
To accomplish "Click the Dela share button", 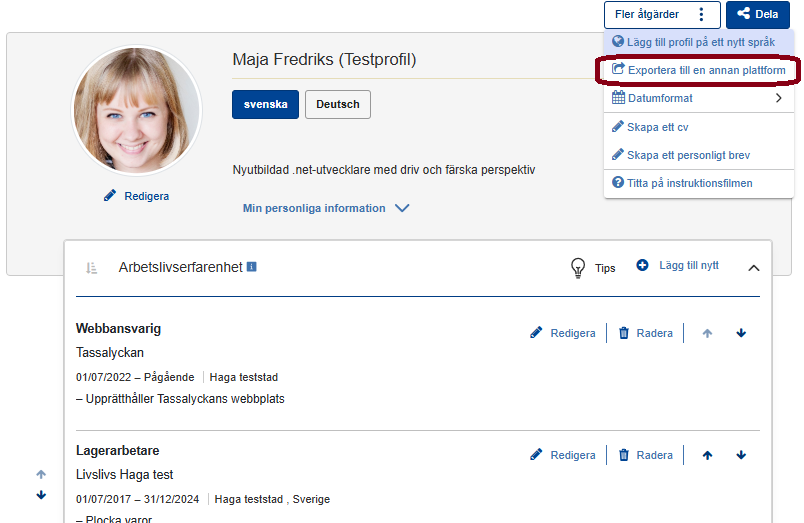I will tap(757, 15).
